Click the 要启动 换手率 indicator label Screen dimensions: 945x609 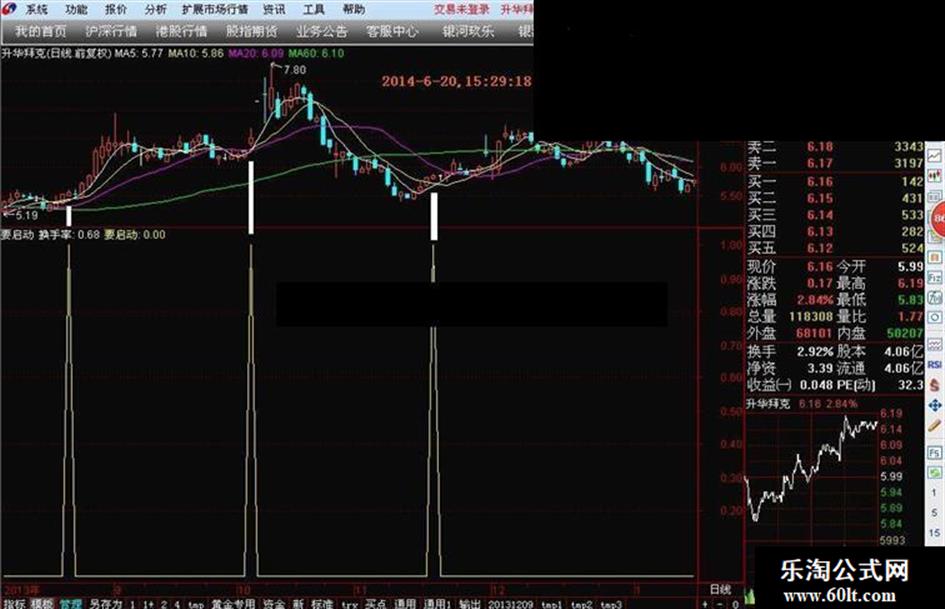pos(49,235)
